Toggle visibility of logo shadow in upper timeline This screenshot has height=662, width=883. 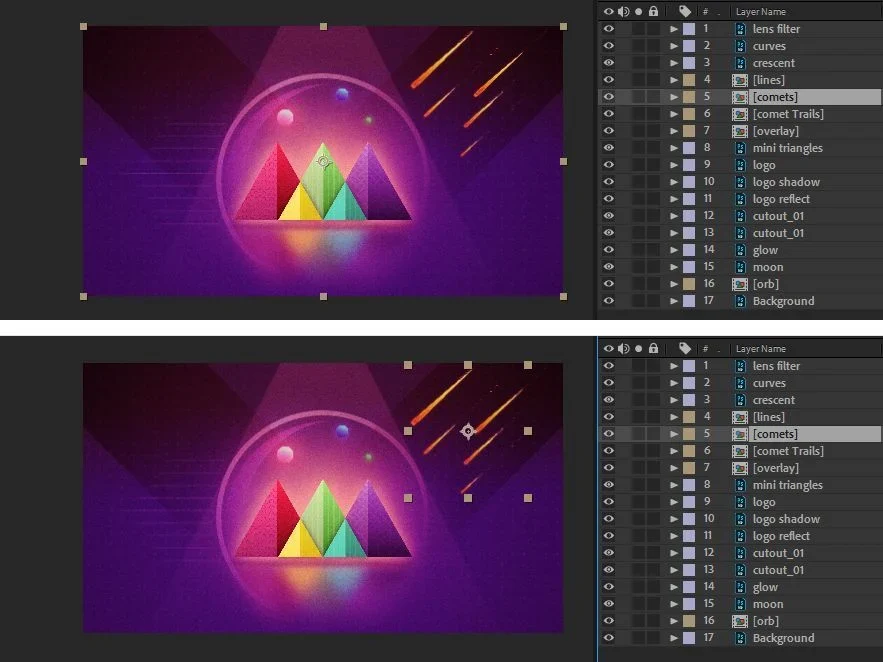609,182
